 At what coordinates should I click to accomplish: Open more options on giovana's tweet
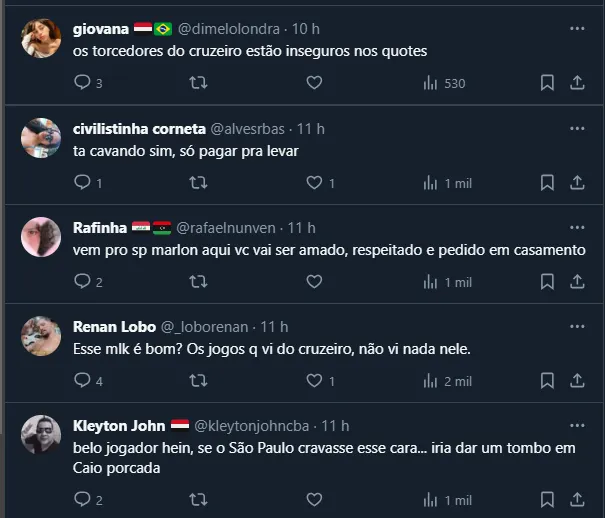click(576, 29)
